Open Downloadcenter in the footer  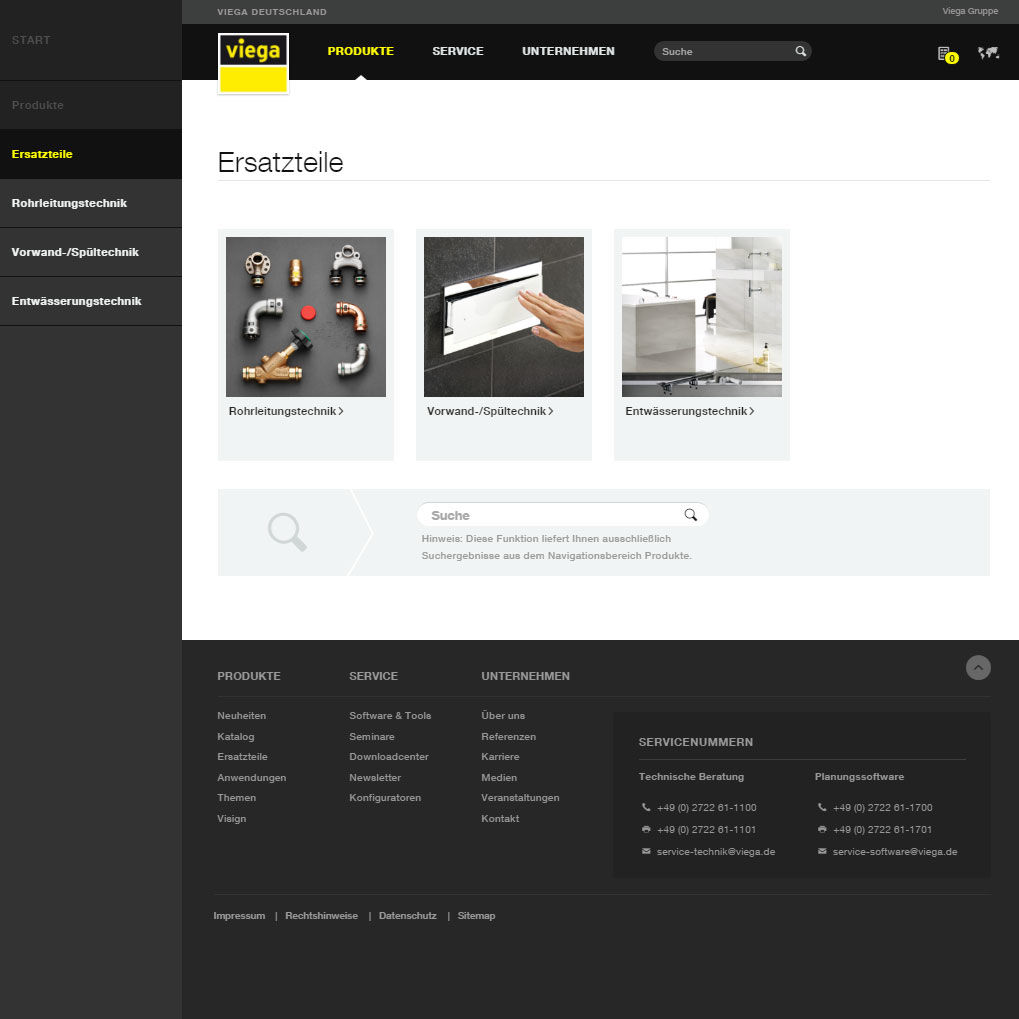click(389, 756)
